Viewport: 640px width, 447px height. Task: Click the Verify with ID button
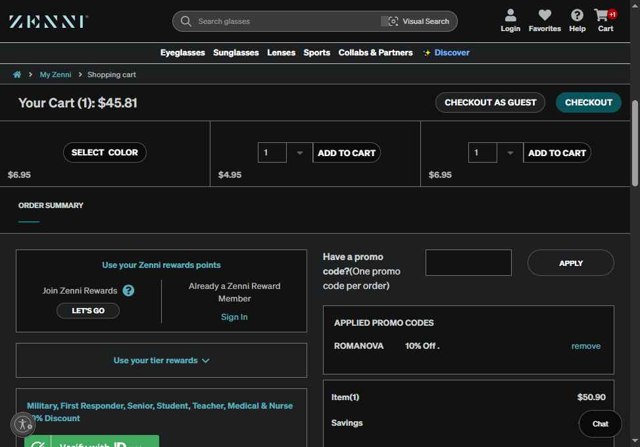click(91, 441)
